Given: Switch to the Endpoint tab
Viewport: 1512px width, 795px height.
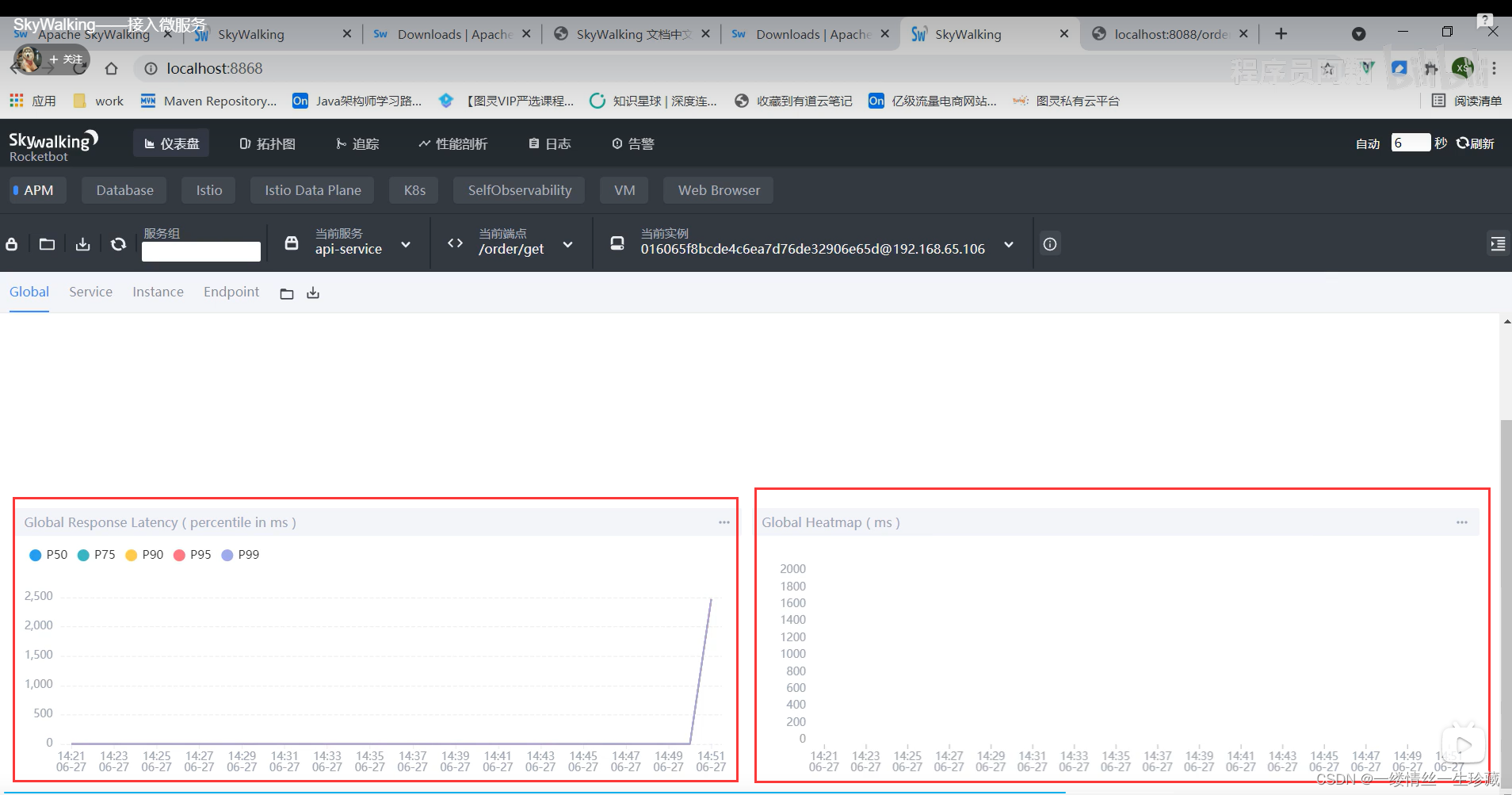Looking at the screenshot, I should click(231, 292).
